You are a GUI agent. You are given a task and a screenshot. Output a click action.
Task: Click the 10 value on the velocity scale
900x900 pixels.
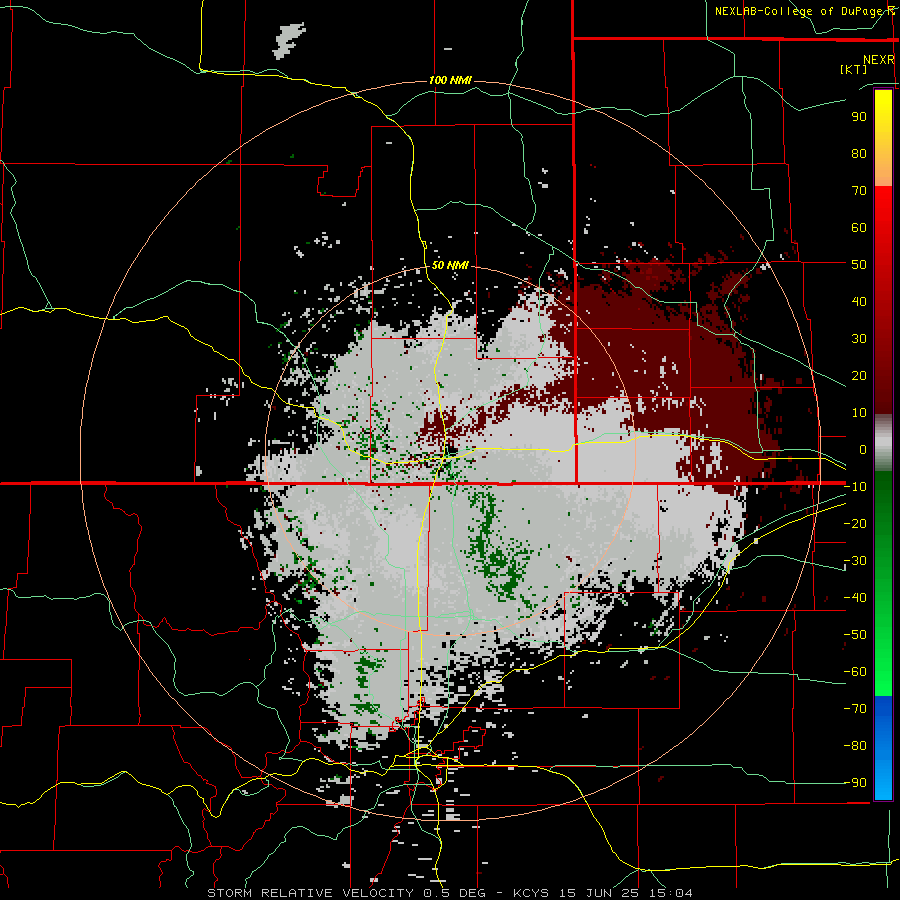[859, 413]
